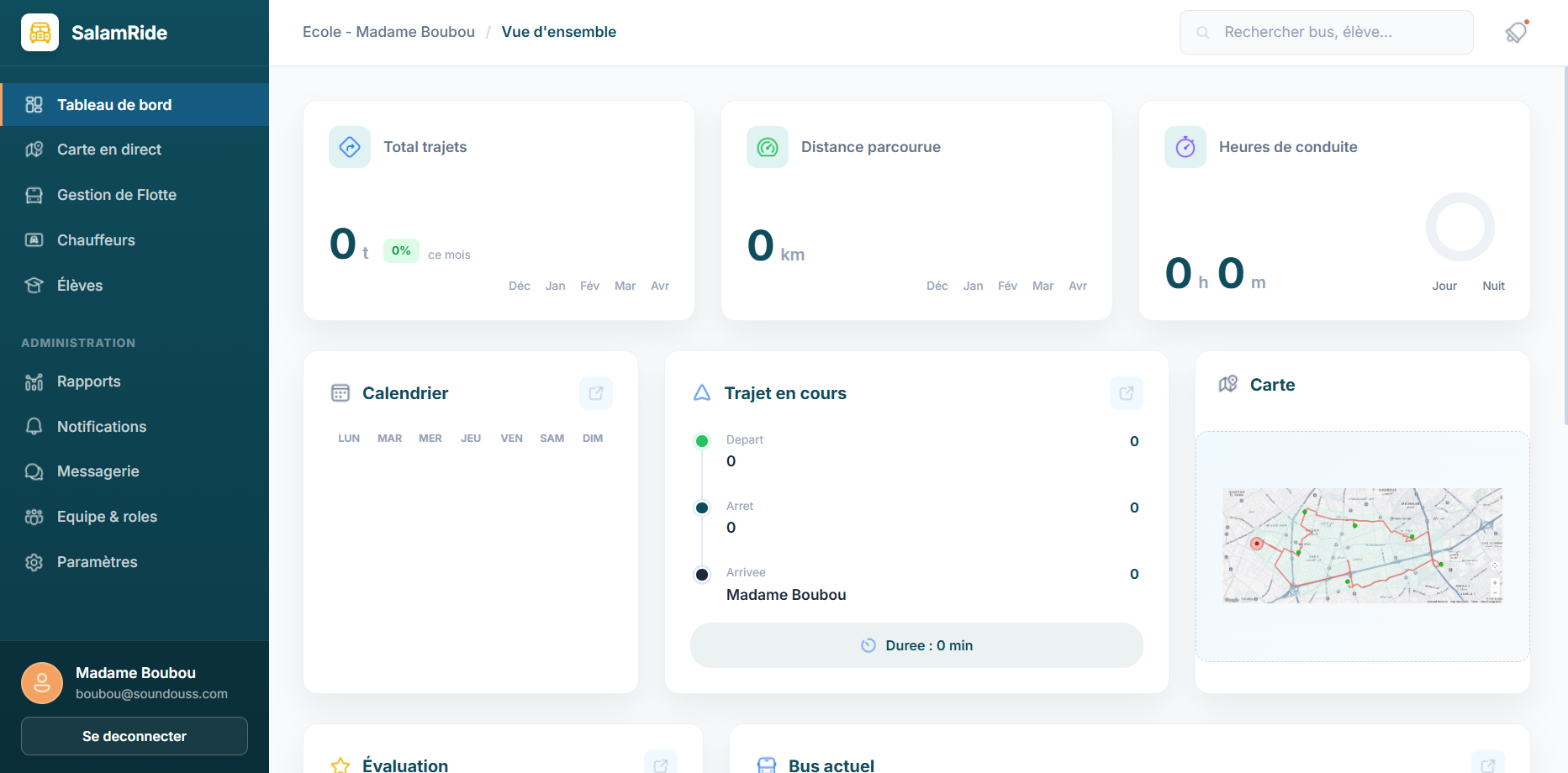Click the Se deconnecter button
The width and height of the screenshot is (1568, 773).
[135, 736]
